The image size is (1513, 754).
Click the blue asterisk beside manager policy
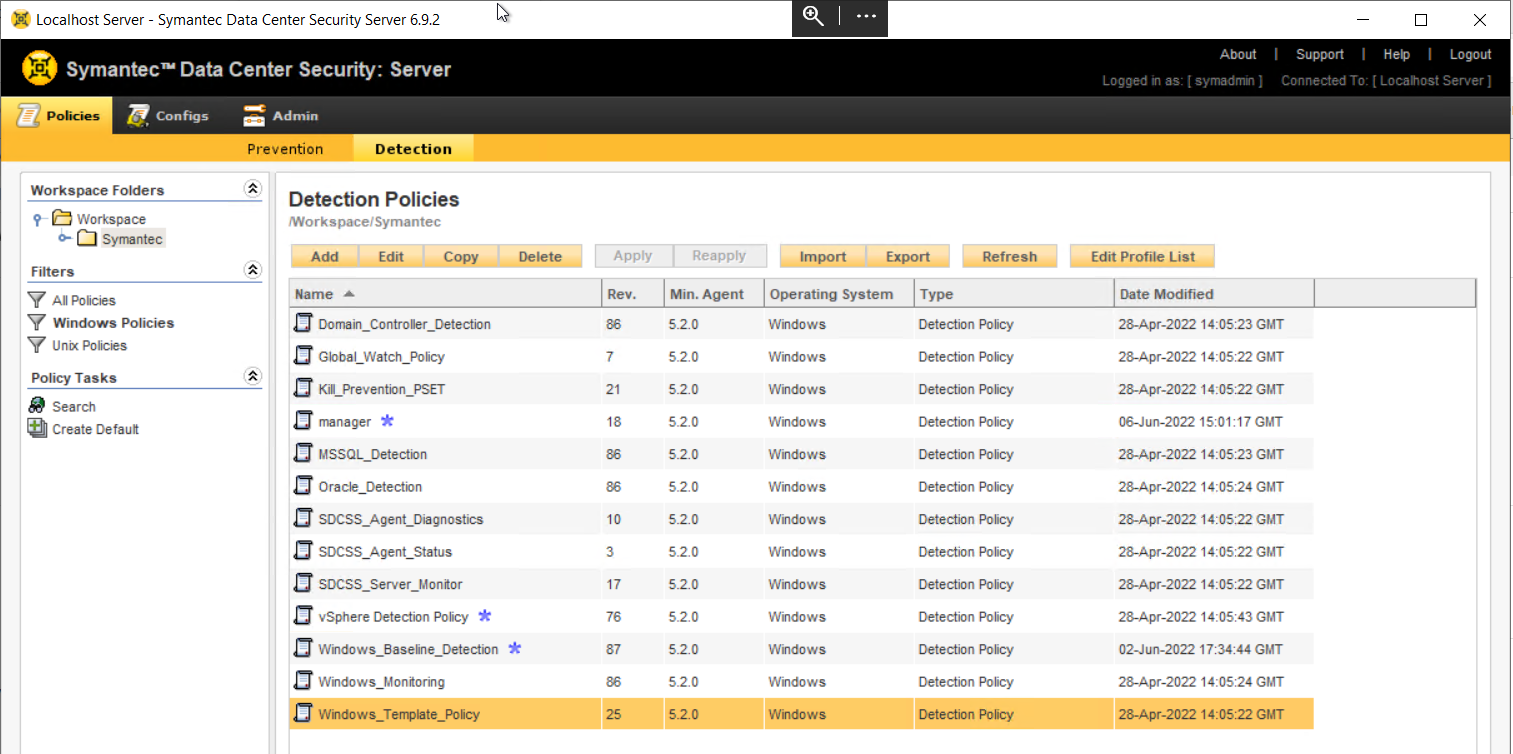(x=387, y=421)
